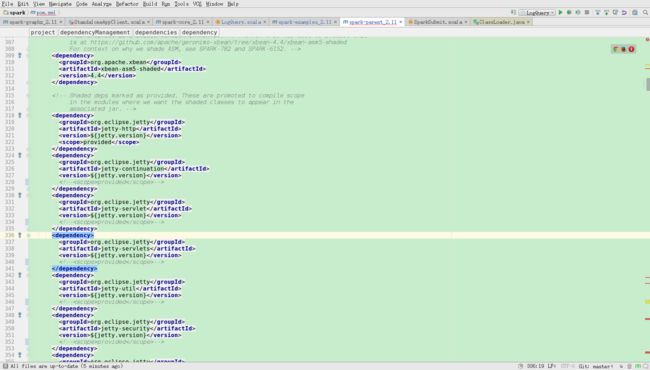Click the gutter arrow icon on line 309

[19, 55]
